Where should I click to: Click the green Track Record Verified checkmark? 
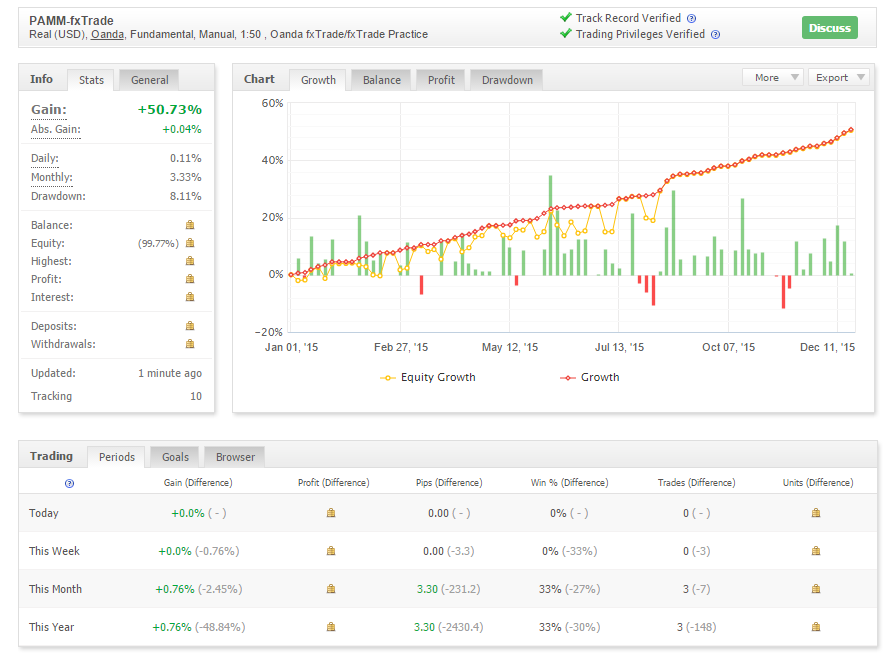565,17
